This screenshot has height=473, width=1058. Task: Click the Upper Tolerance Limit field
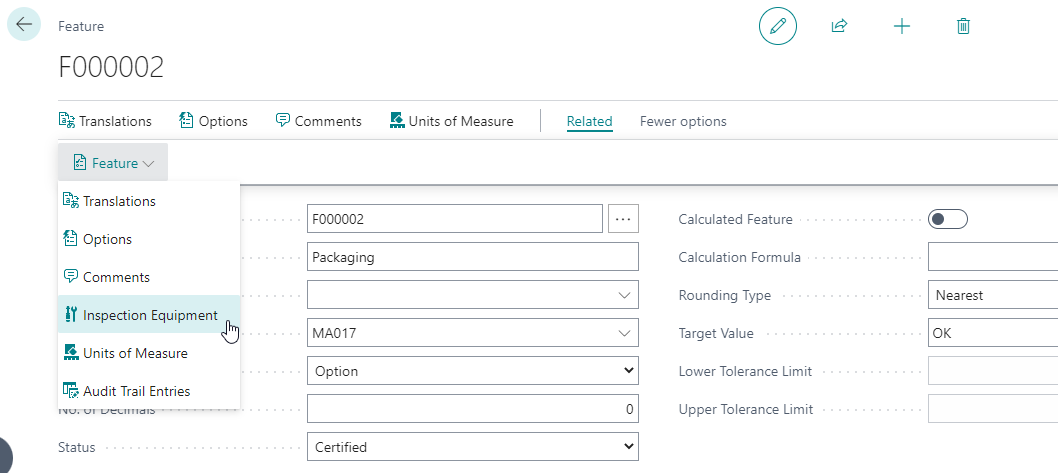pyautogui.click(x=993, y=409)
